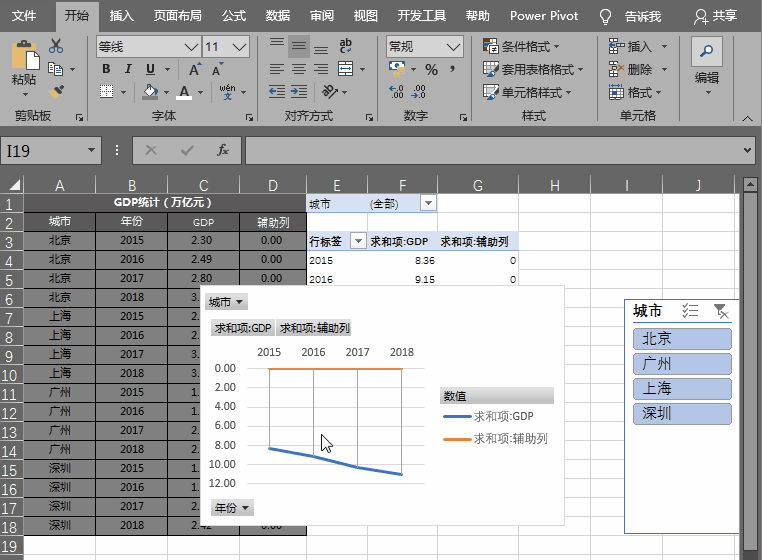The height and width of the screenshot is (560, 762).
Task: Expand the Name Box dropdown arrow
Action: pos(91,150)
